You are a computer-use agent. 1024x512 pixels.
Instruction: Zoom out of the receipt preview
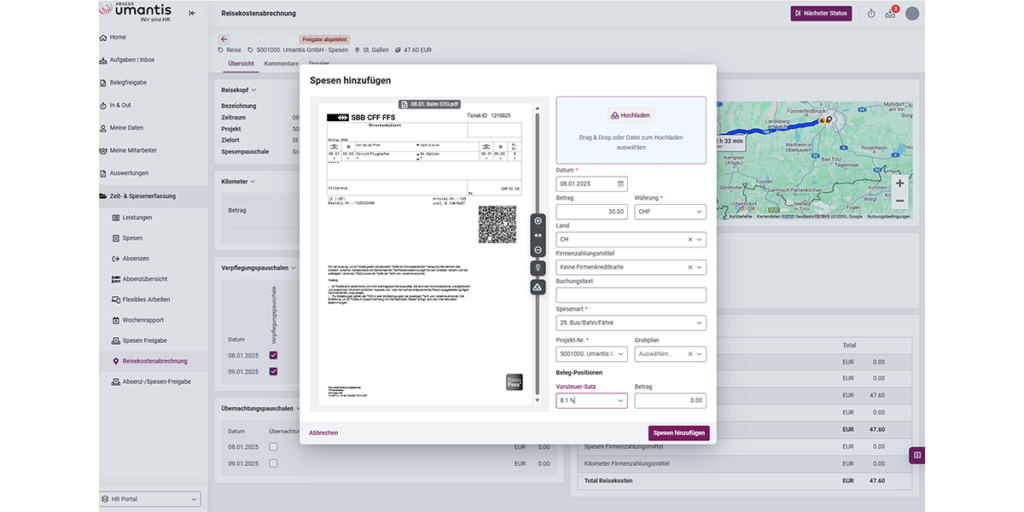coord(538,250)
